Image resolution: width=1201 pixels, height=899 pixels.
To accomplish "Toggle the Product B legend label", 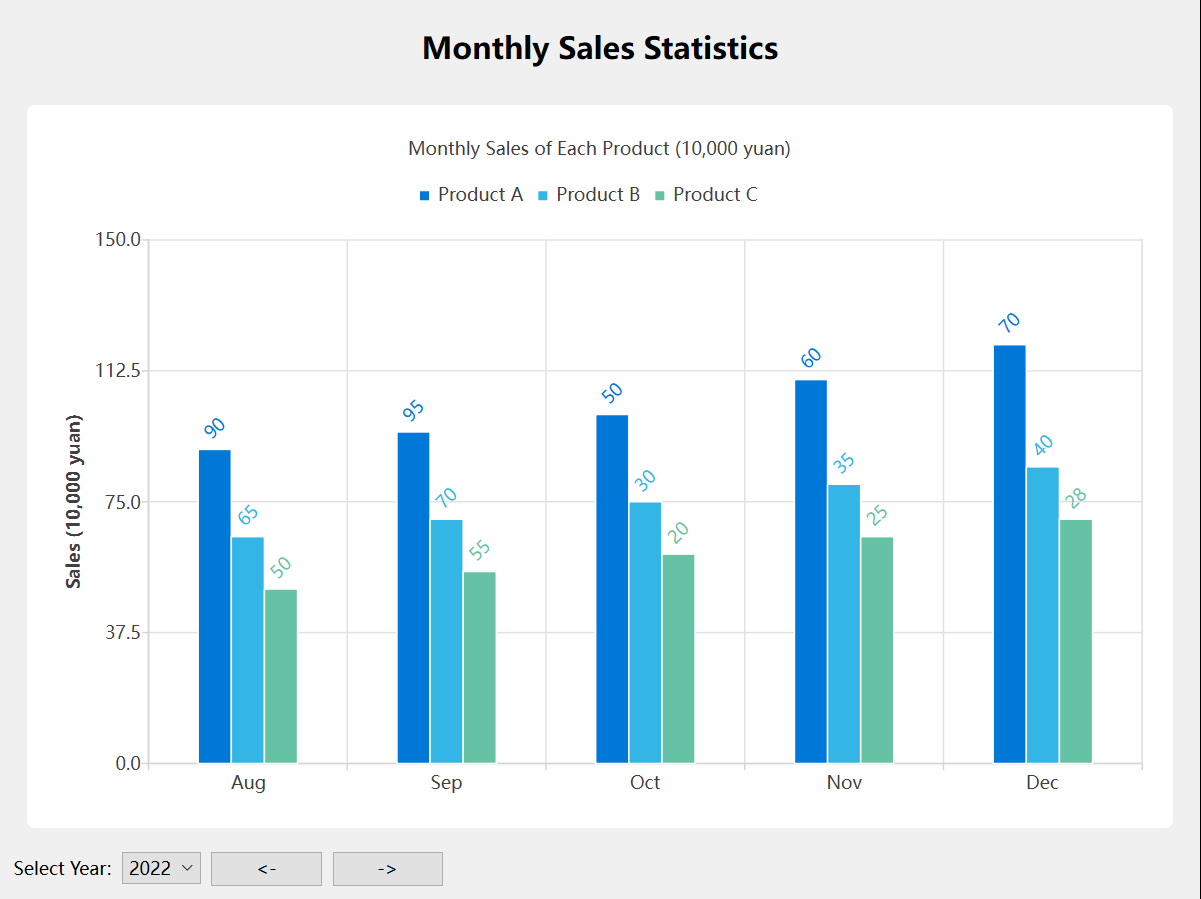I will 598,195.
